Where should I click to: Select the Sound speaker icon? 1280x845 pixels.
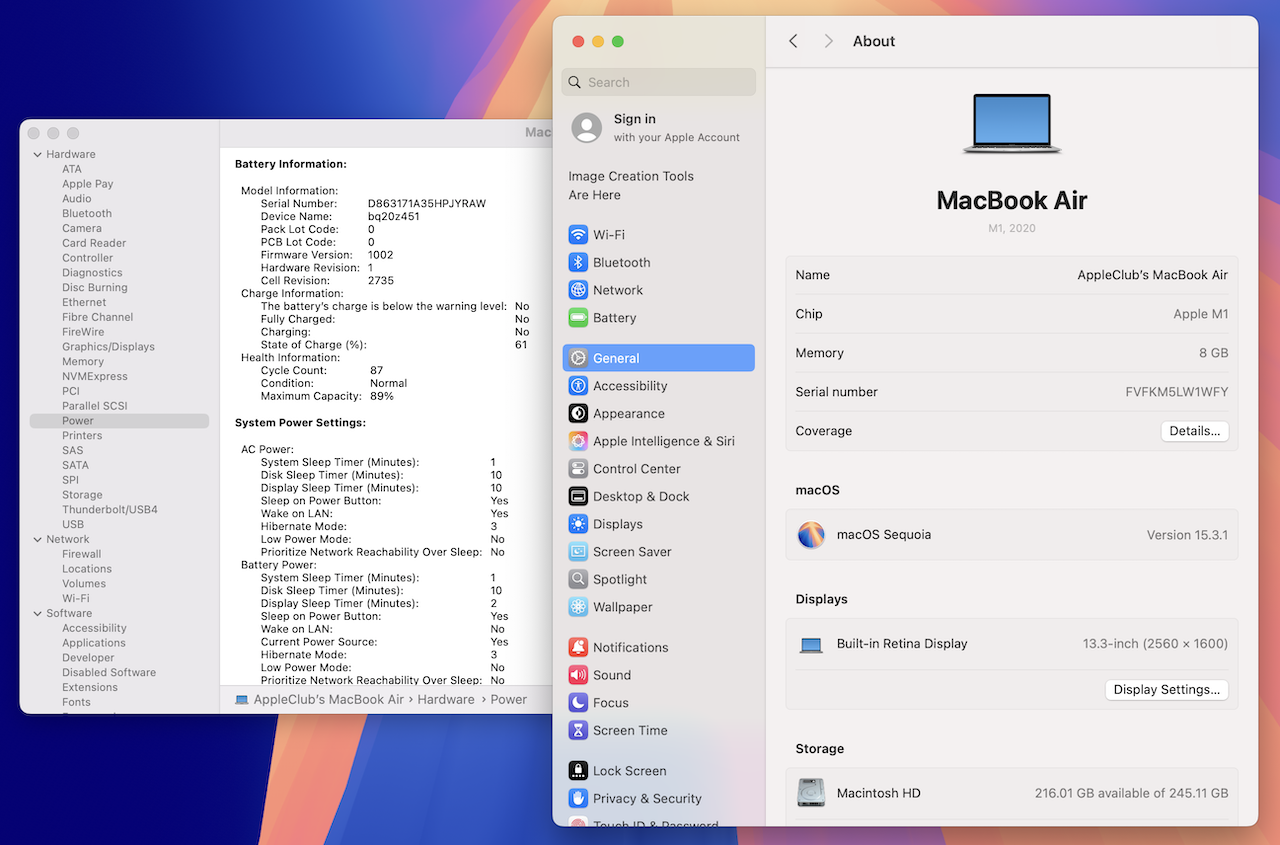[578, 675]
